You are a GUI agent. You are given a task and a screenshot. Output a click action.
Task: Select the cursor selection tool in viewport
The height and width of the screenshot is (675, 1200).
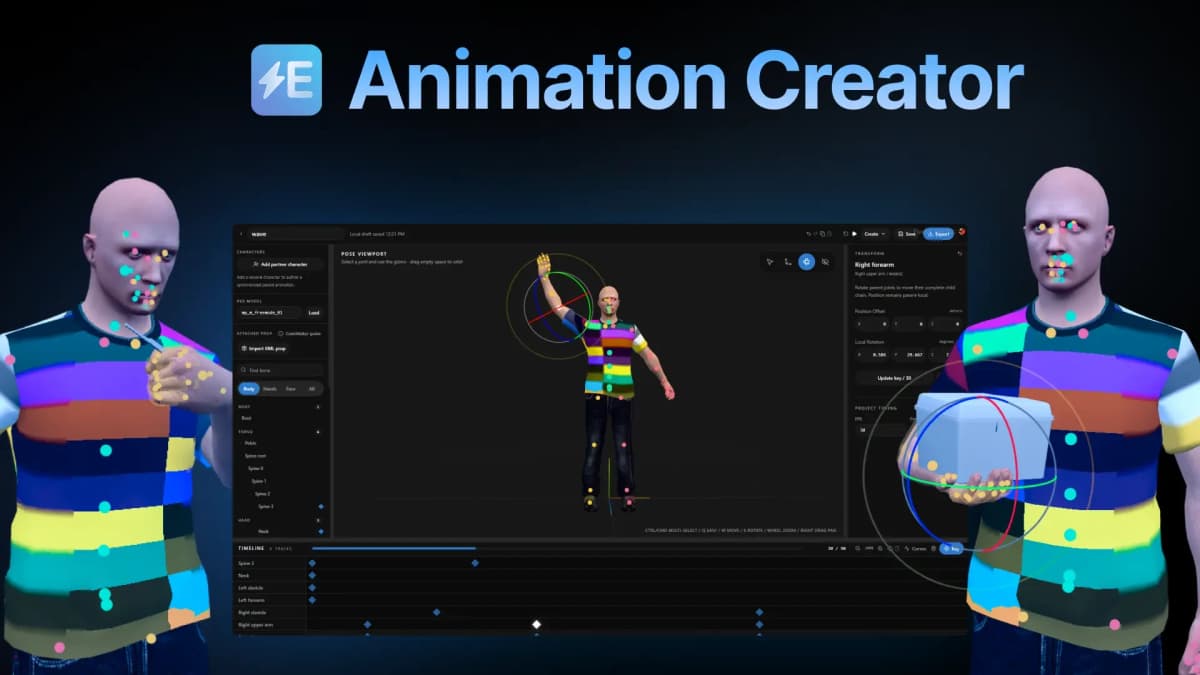(770, 262)
